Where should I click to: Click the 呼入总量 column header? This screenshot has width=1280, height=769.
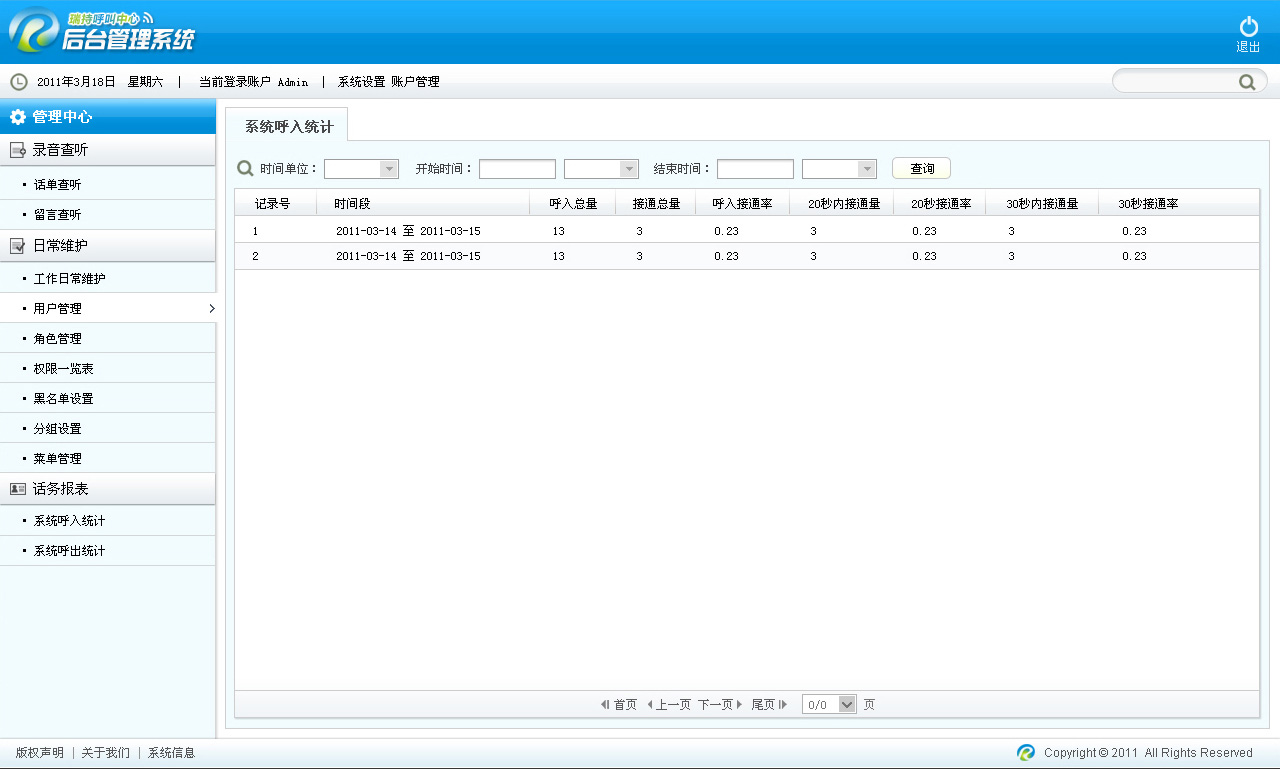pyautogui.click(x=573, y=203)
